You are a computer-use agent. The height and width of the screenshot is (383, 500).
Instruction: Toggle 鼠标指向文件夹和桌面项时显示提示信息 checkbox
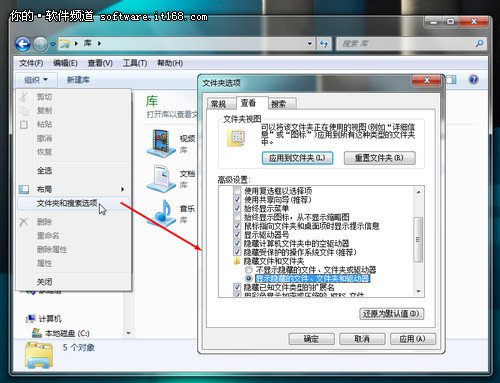pos(237,226)
